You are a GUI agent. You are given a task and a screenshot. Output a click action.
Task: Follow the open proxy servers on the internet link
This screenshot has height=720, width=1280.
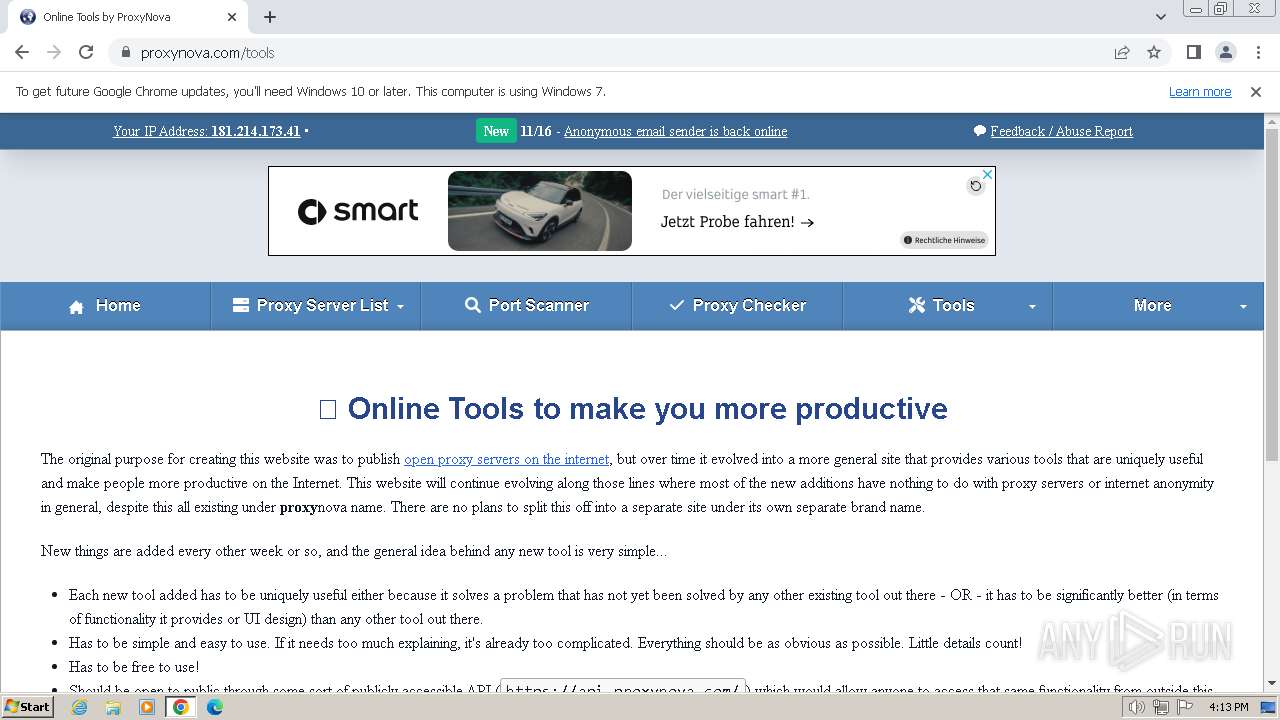(x=506, y=459)
